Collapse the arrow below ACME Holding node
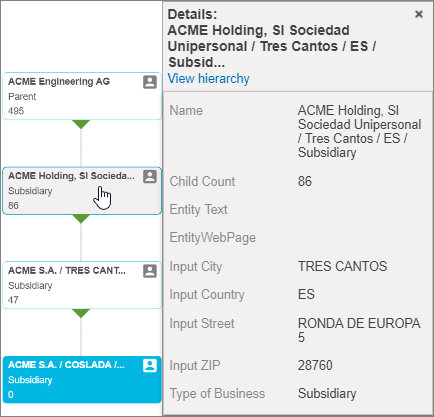 click(81, 219)
